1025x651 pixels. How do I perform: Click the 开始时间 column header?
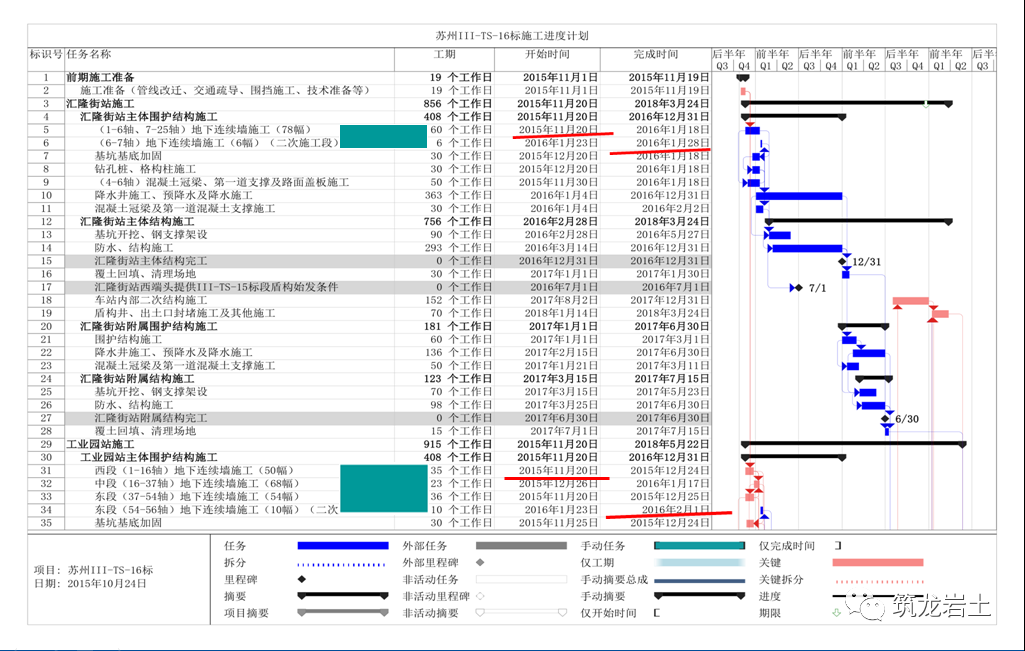coord(548,54)
